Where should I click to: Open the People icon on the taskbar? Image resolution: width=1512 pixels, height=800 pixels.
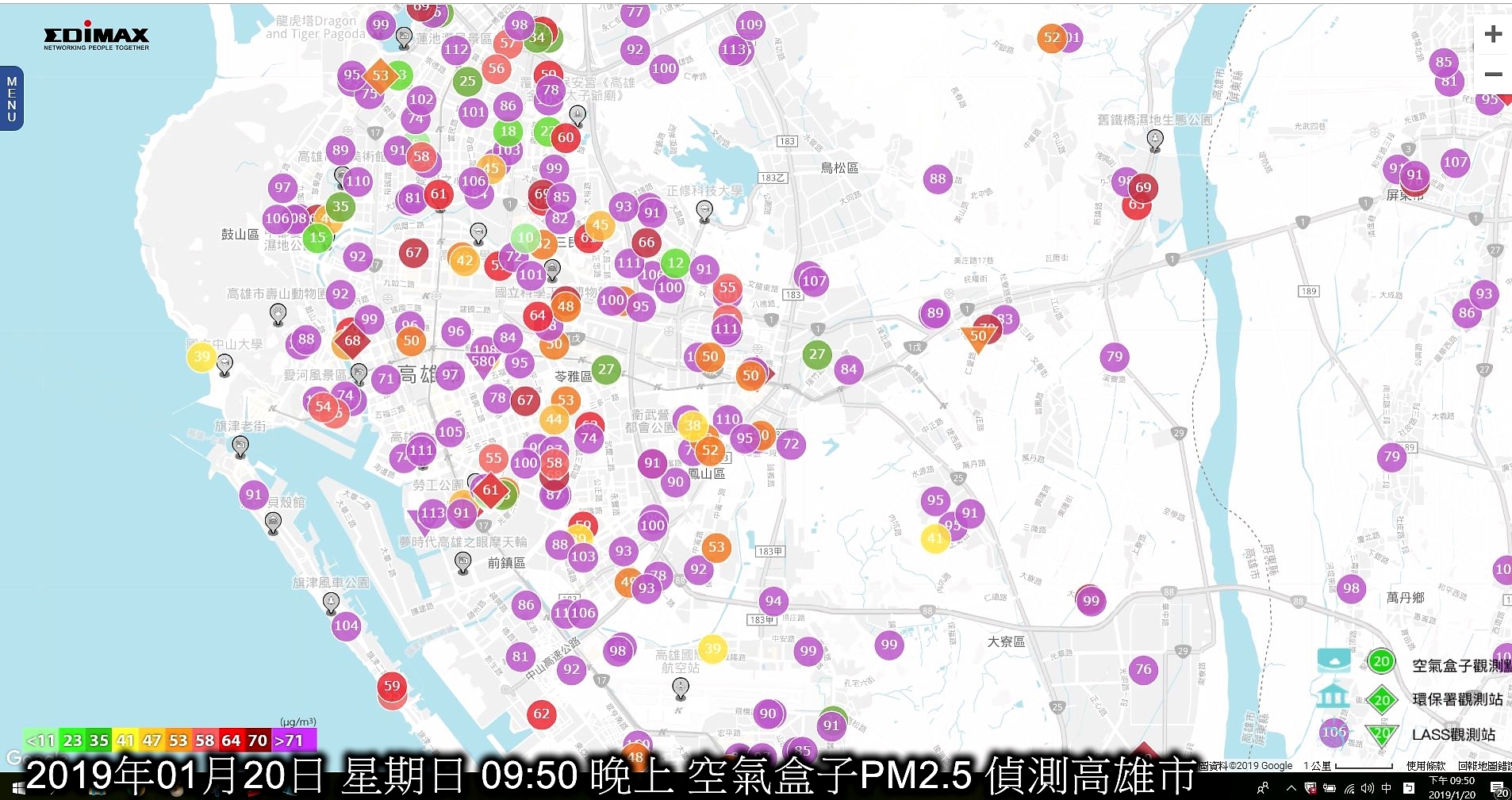click(1264, 788)
